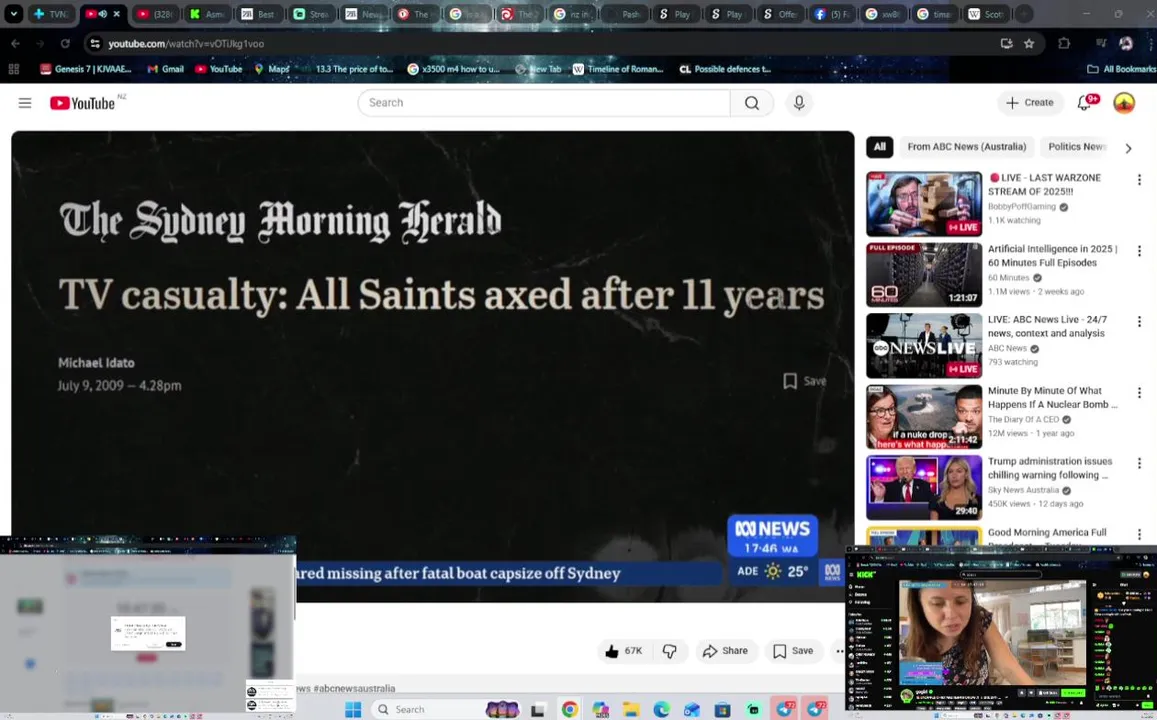1157x720 pixels.
Task: Open Microsoft Store from the taskbar
Action: pos(722,709)
